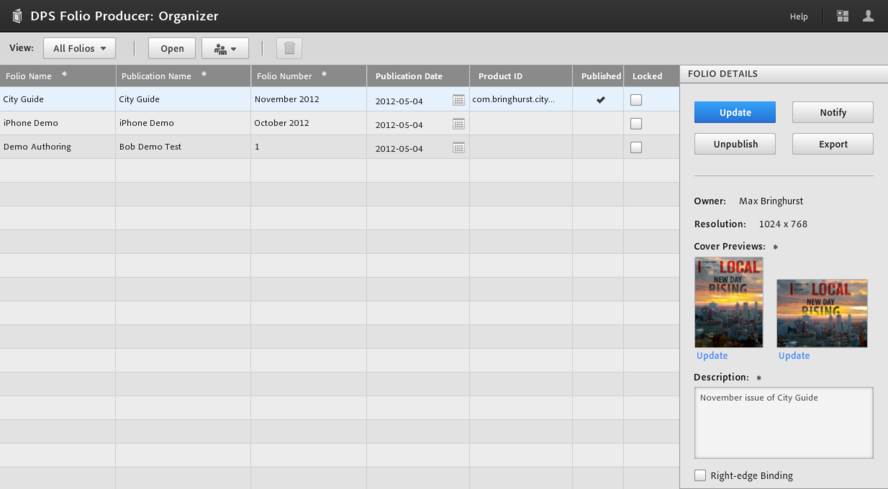The width and height of the screenshot is (888, 489).
Task: Click the City Guide publication date 2012-05-04
Action: coord(399,101)
